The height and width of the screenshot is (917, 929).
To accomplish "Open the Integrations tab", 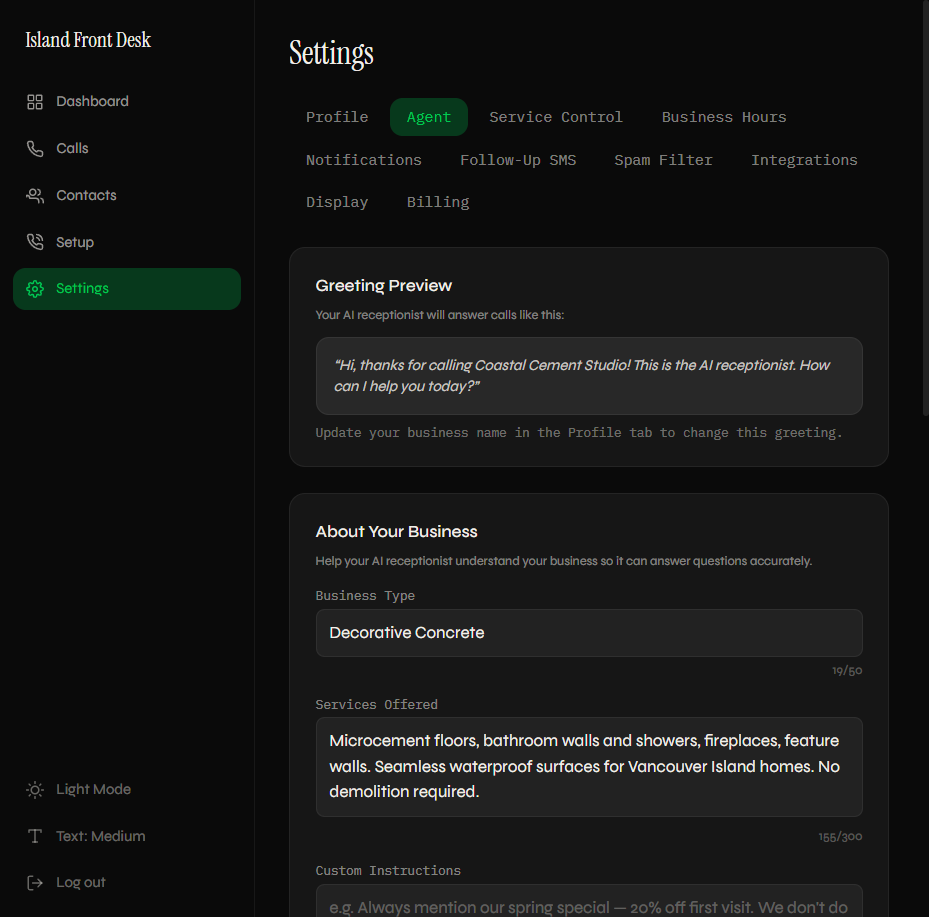I will click(x=804, y=160).
